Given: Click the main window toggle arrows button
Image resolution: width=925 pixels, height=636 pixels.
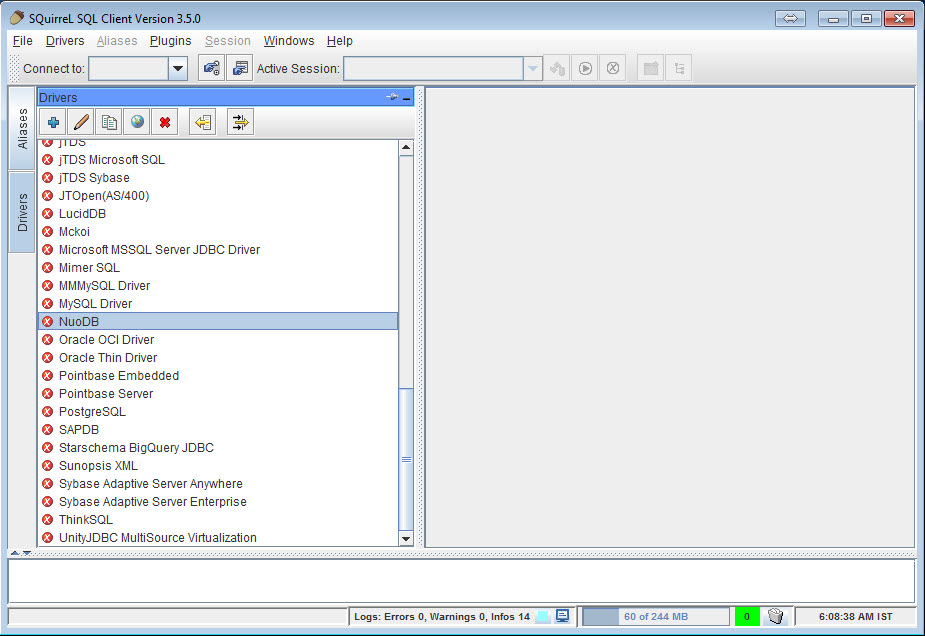Looking at the screenshot, I should click(x=790, y=18).
